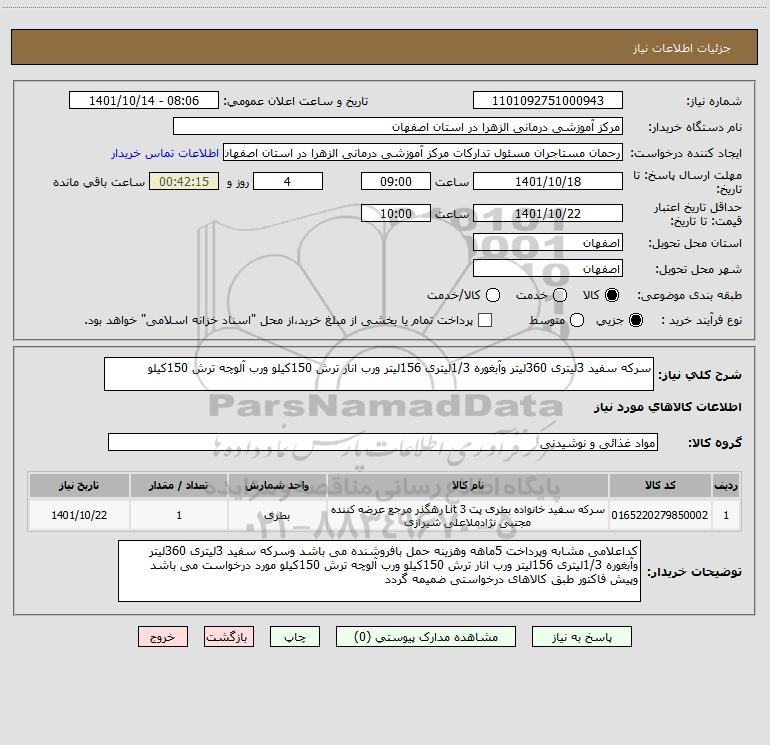The image size is (770, 745).
Task: Click the need date 1401/10/22 table cell
Action: click(x=79, y=515)
